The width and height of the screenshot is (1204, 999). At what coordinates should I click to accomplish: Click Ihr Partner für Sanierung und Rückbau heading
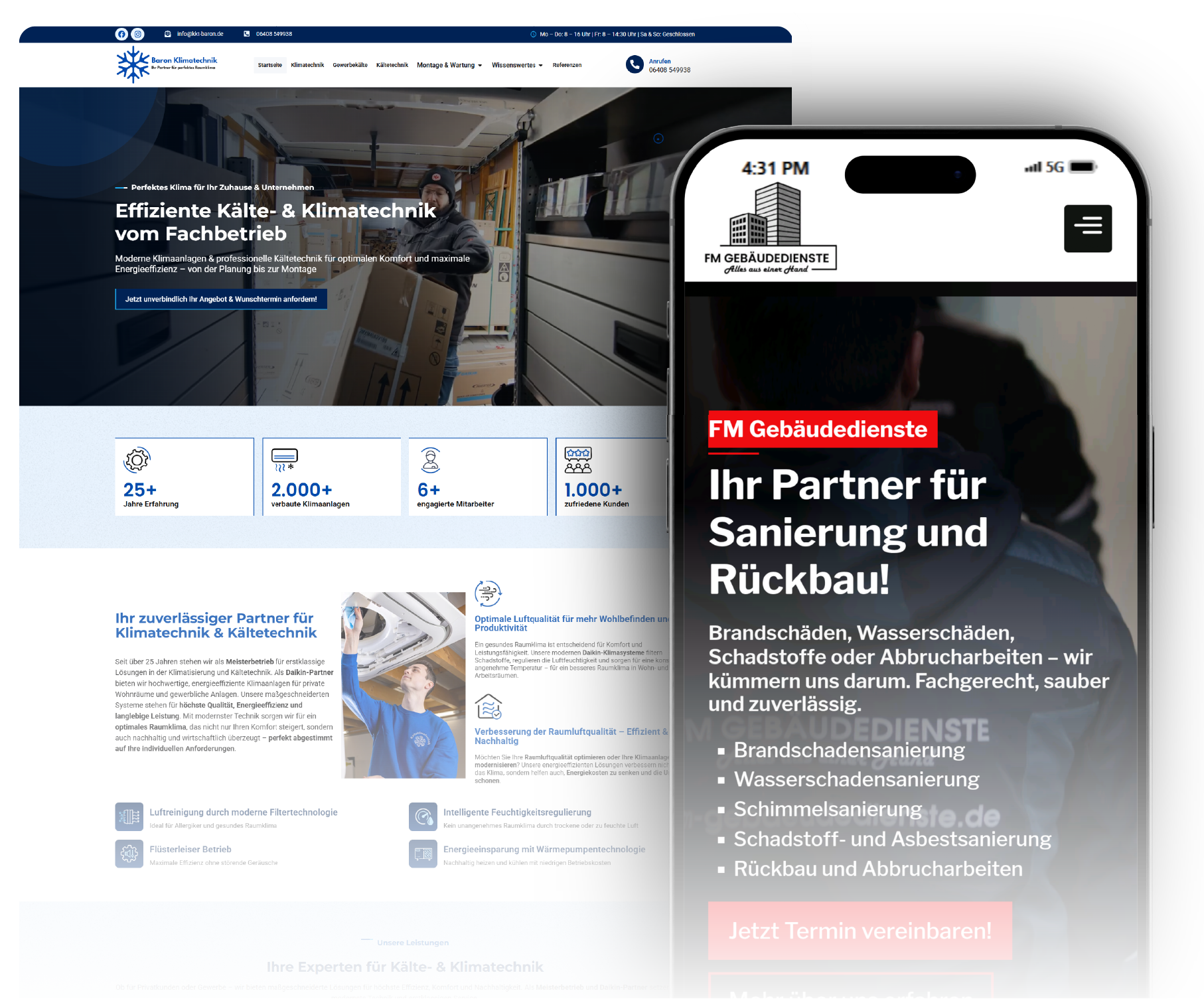tap(848, 532)
